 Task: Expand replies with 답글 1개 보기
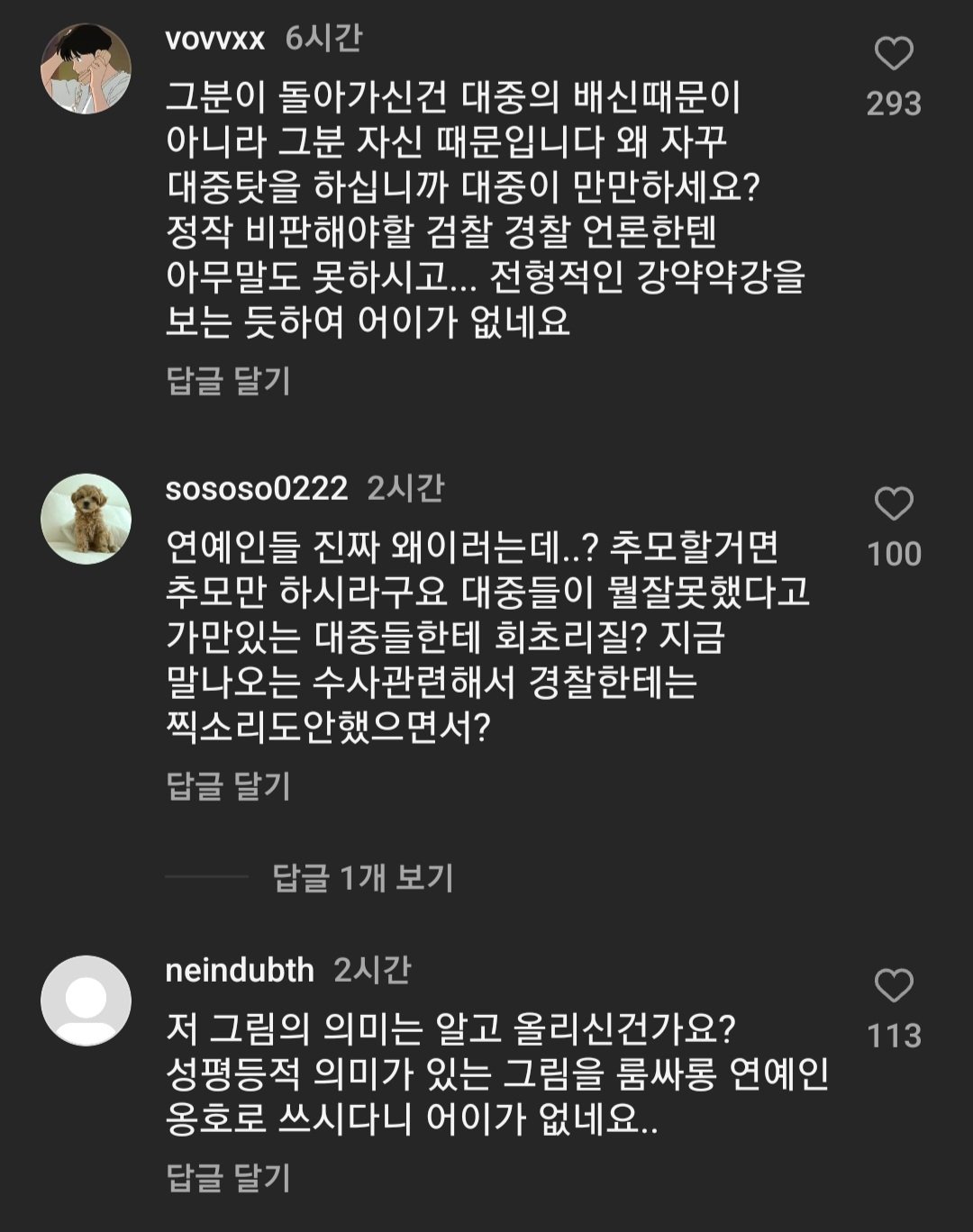363,877
